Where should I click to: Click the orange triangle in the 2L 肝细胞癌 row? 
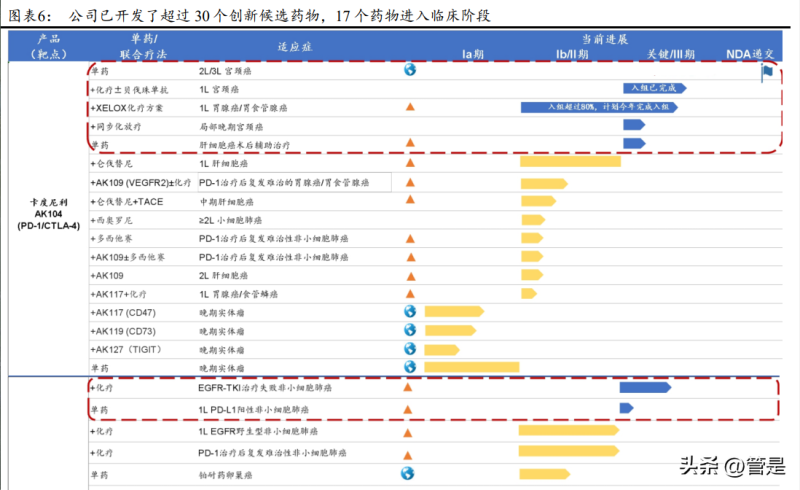point(411,277)
